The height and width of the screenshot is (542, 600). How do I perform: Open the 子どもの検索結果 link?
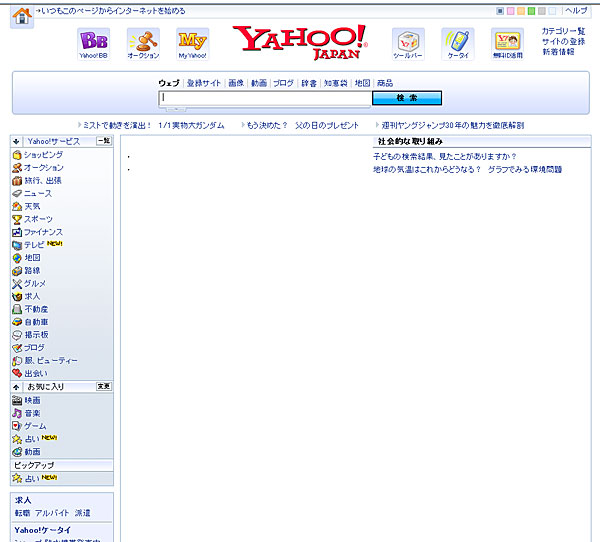tap(445, 157)
